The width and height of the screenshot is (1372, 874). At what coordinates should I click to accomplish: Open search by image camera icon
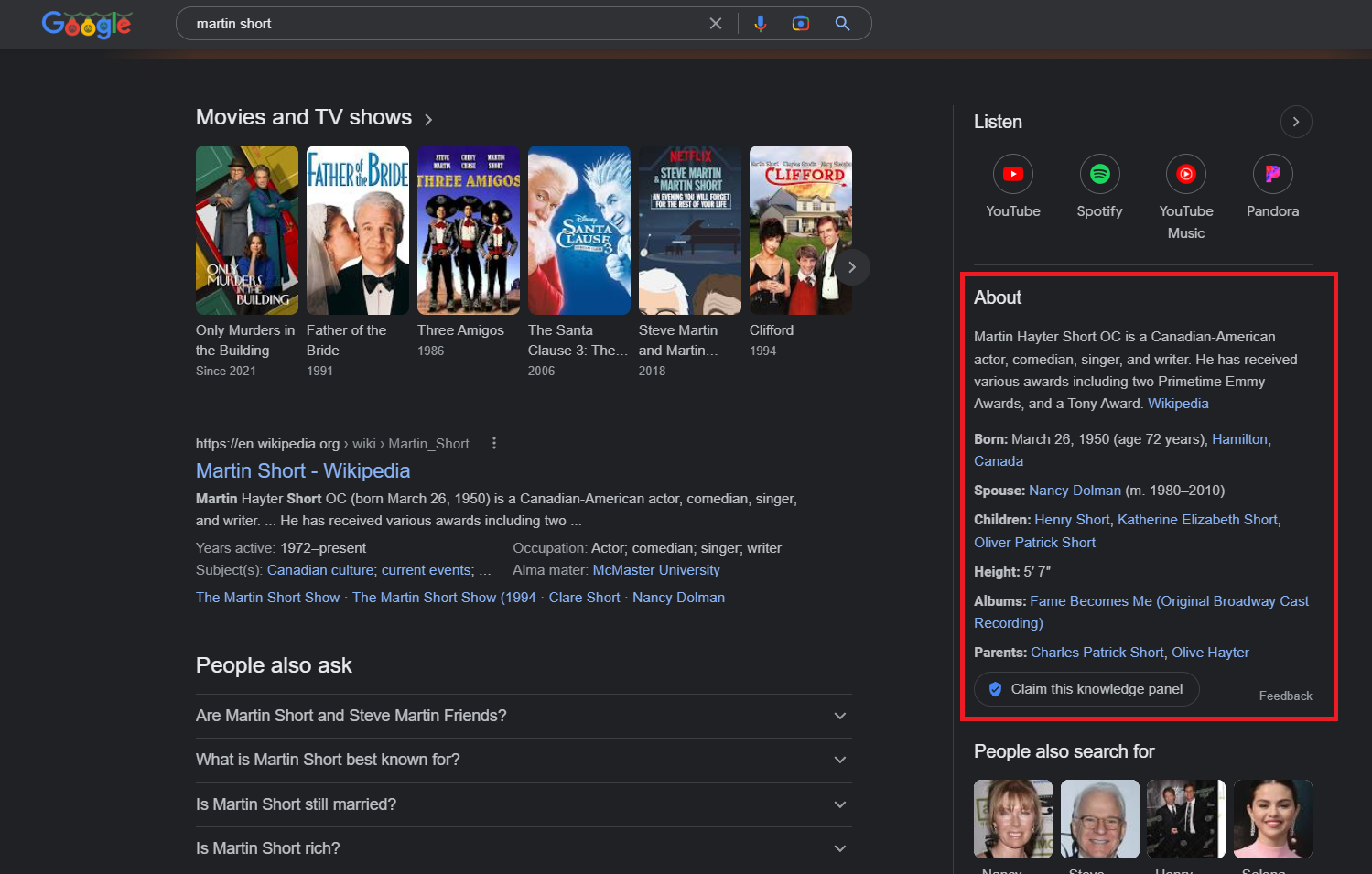pos(801,24)
